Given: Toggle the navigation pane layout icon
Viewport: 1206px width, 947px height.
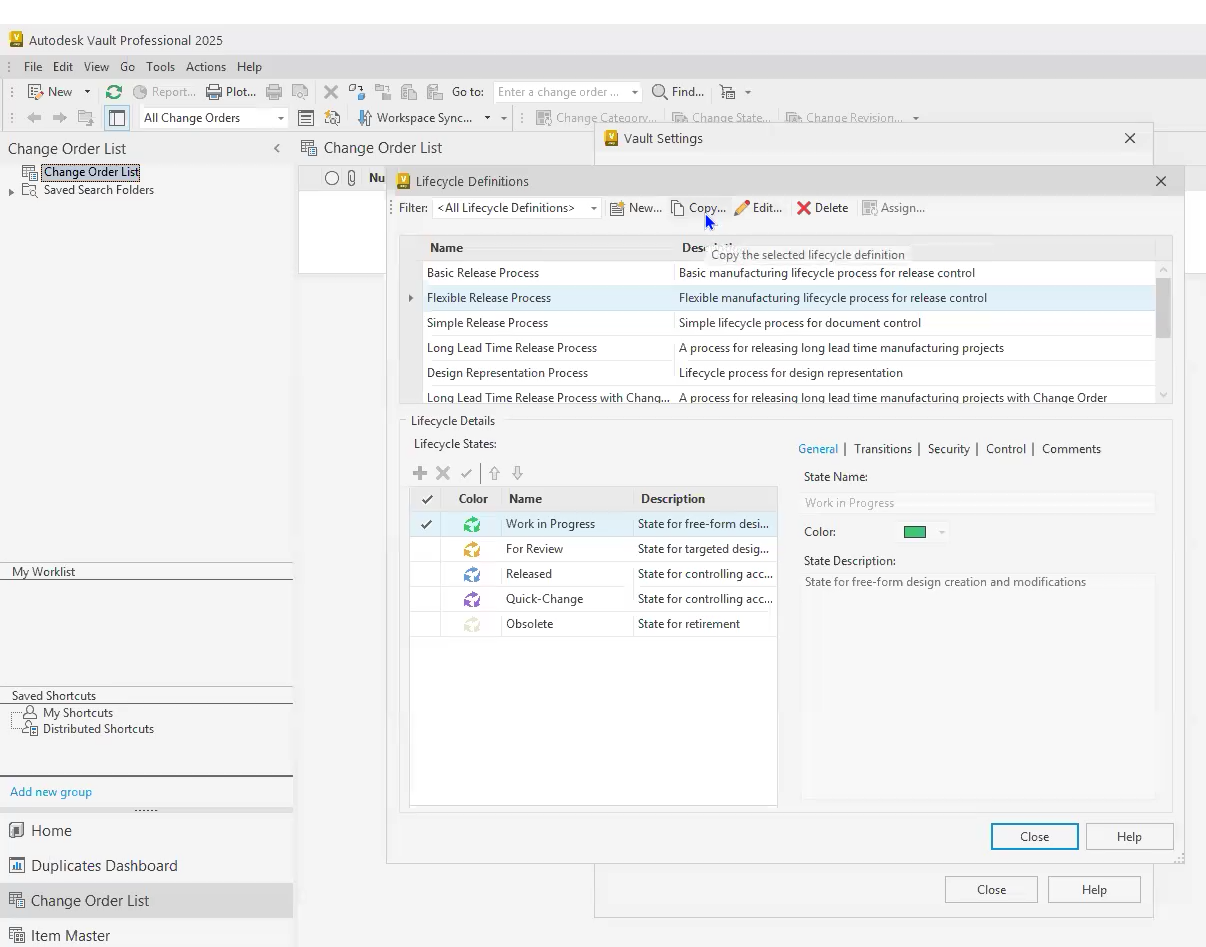Looking at the screenshot, I should click(117, 118).
